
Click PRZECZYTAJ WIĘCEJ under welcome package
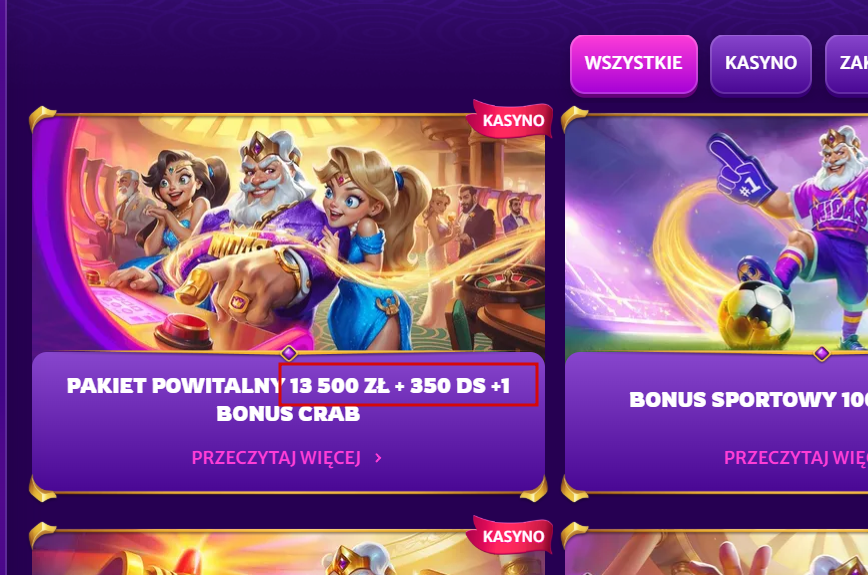276,458
